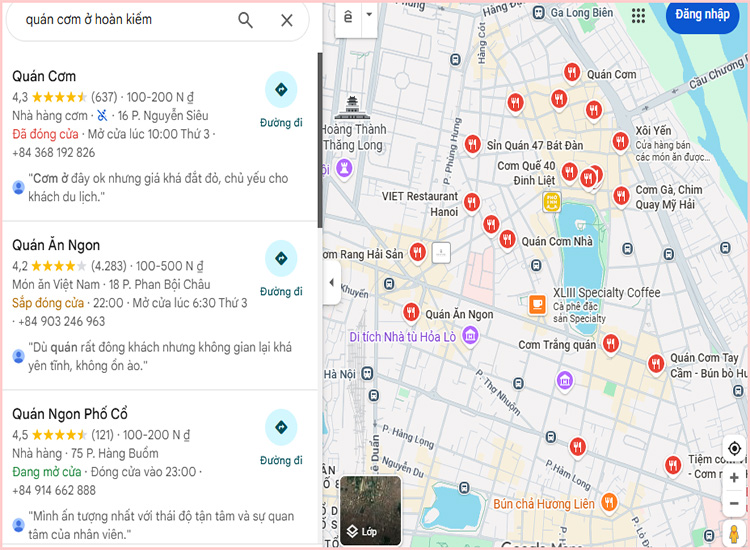Select the Cơm Rang Hải Sản pin
This screenshot has width=750, height=550.
point(418,252)
